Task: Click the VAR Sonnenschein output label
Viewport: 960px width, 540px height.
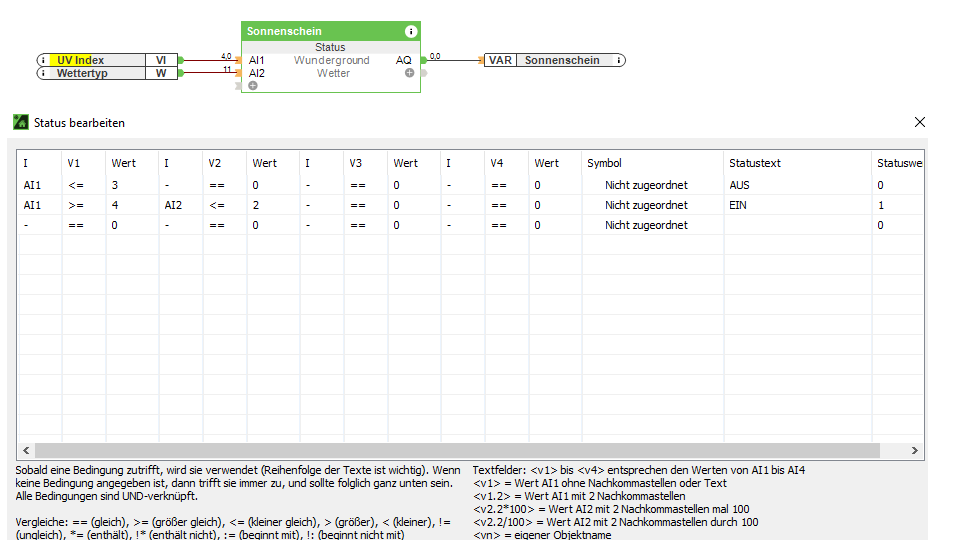Action: (x=562, y=60)
